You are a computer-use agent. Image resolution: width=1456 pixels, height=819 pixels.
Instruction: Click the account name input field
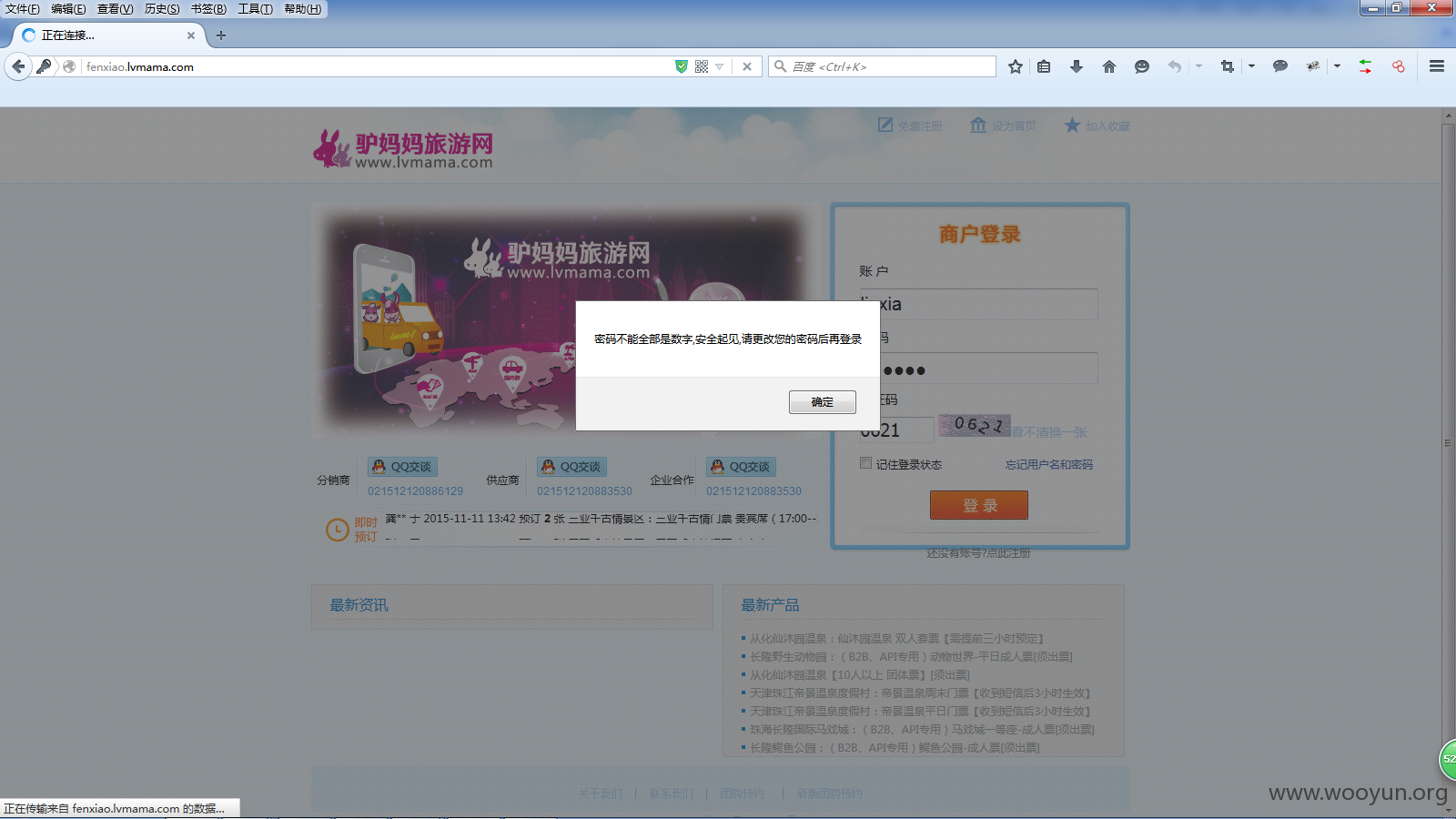(x=978, y=304)
